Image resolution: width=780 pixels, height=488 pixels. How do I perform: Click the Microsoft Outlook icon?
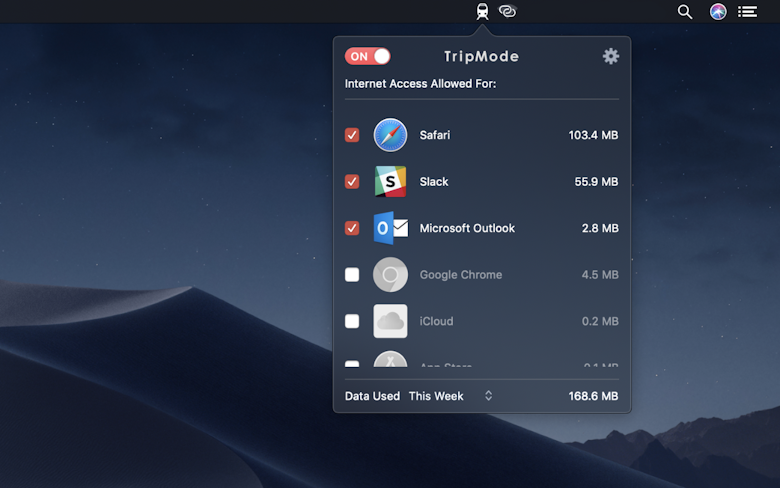[390, 228]
